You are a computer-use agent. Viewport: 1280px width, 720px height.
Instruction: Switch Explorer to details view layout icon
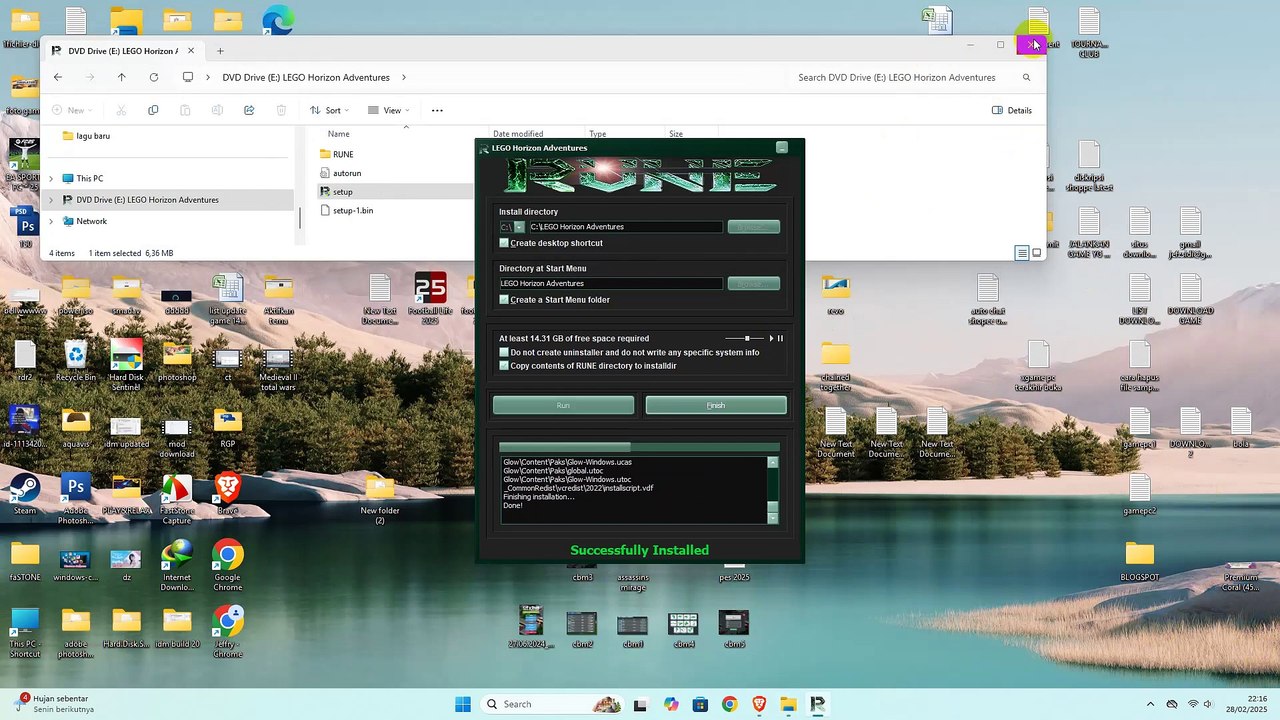pyautogui.click(x=1022, y=253)
